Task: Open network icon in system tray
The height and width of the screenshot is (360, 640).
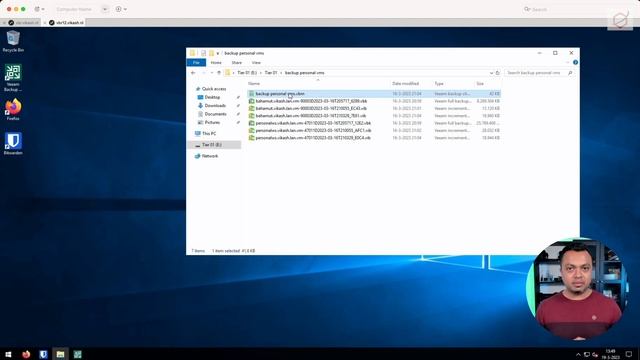Action: tap(587, 354)
